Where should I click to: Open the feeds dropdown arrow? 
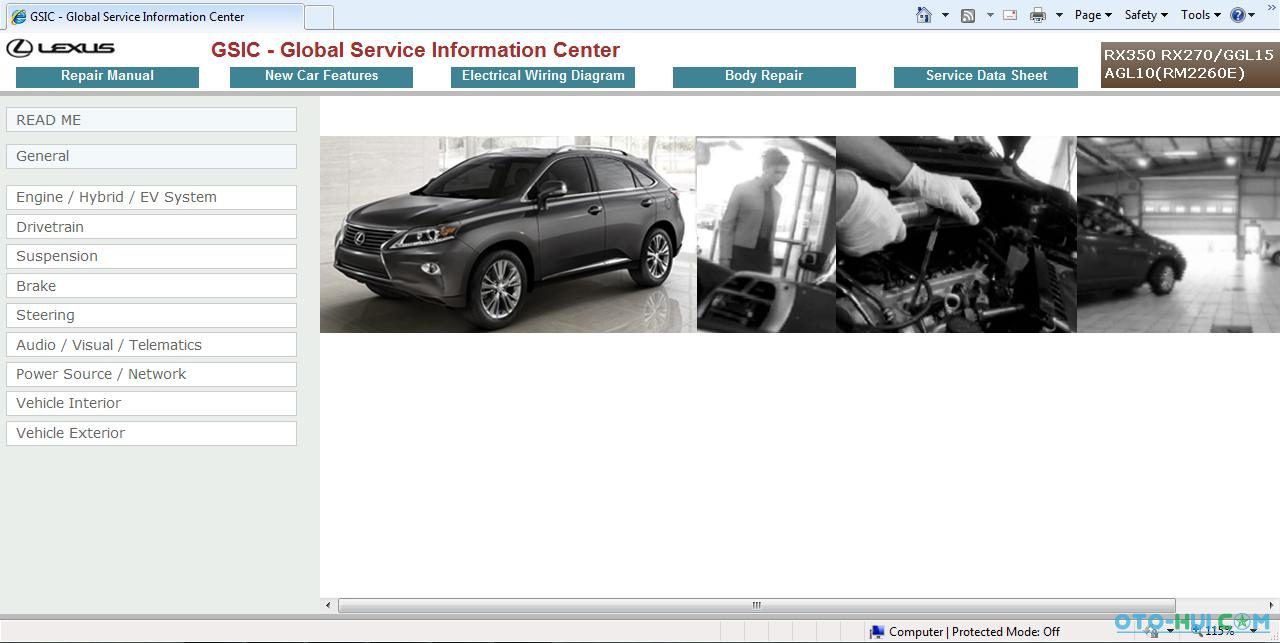[990, 15]
